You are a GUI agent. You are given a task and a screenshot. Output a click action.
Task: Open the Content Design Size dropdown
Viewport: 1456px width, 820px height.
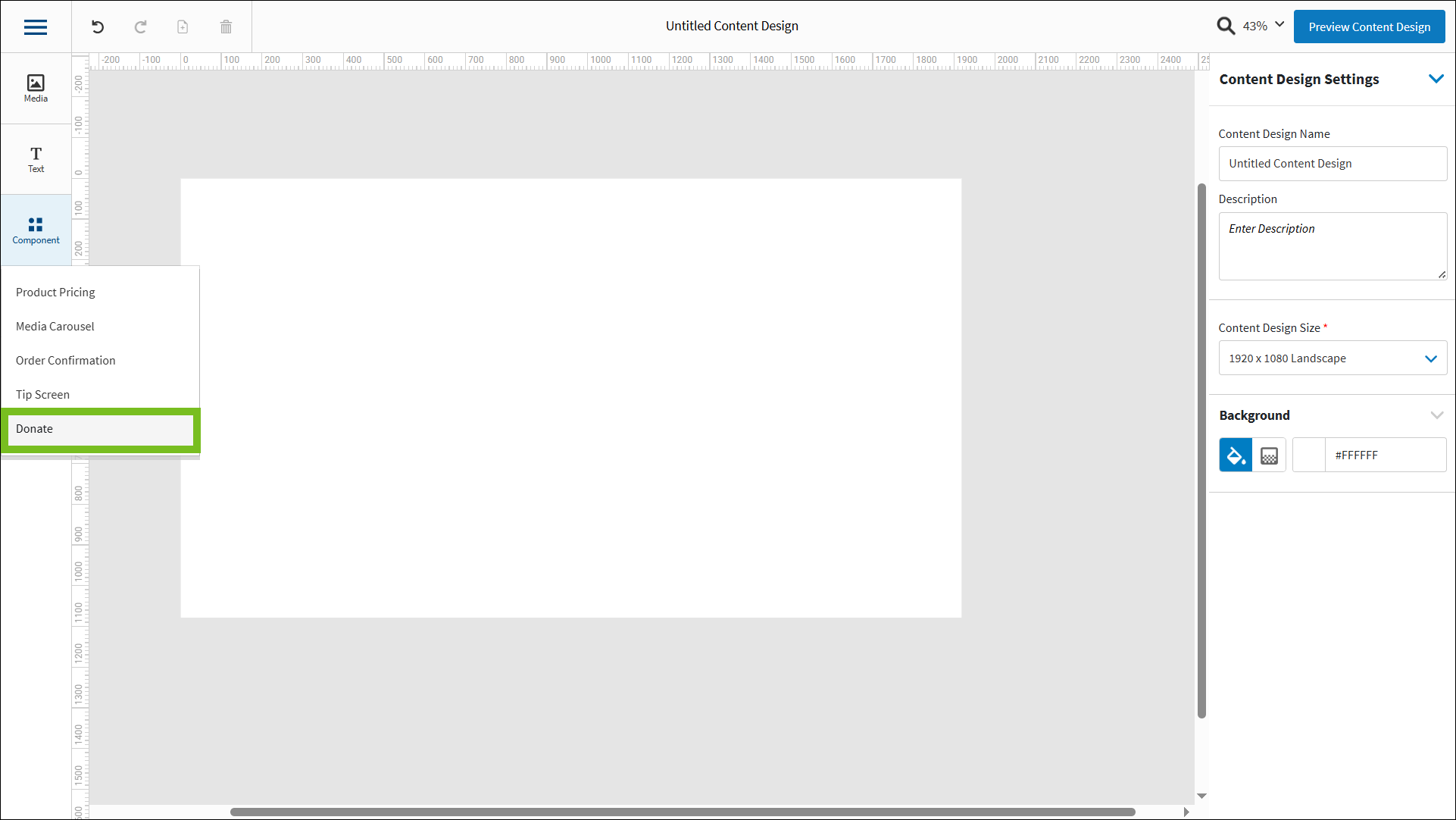pyautogui.click(x=1333, y=358)
